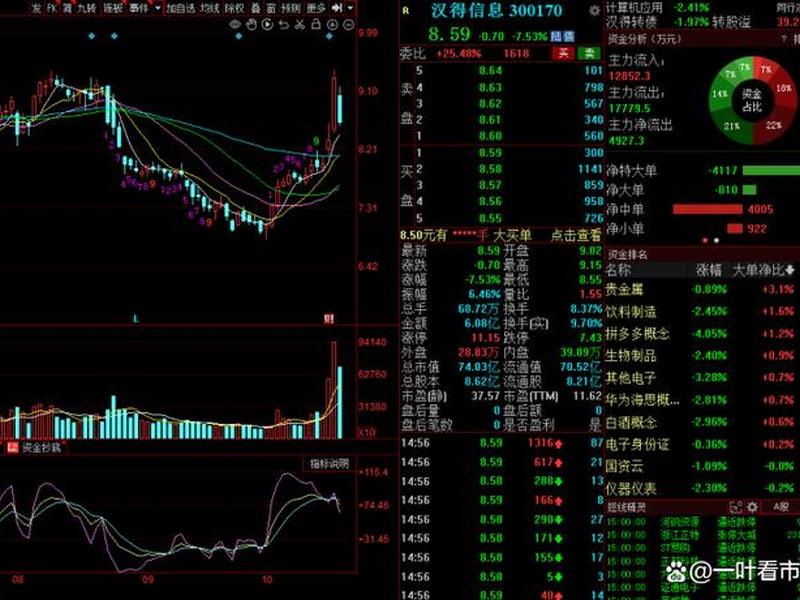Toggle the lock icon above chart
This screenshot has width=800, height=600.
coord(316,24)
